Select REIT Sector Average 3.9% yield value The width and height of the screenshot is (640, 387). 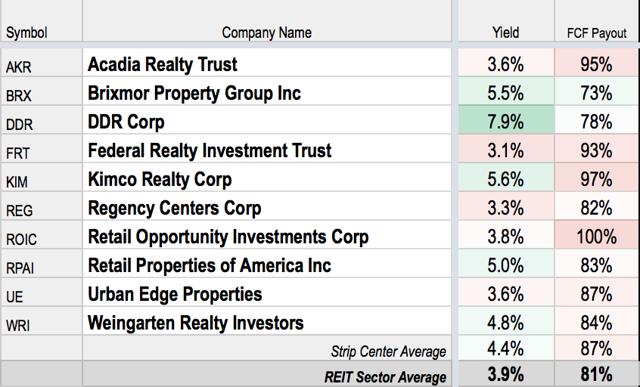point(506,375)
